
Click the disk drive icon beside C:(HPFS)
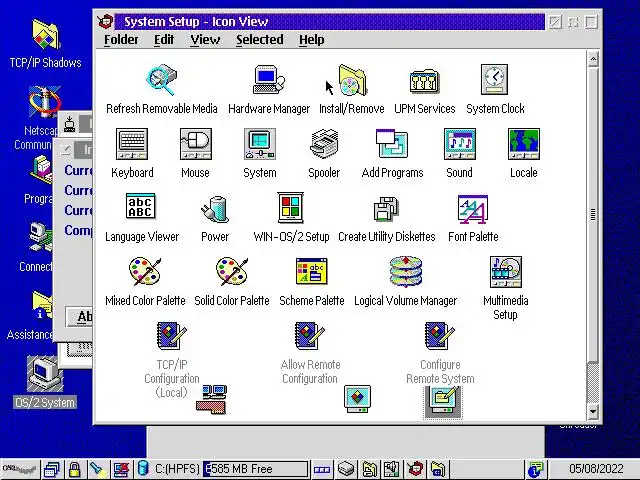(143, 468)
